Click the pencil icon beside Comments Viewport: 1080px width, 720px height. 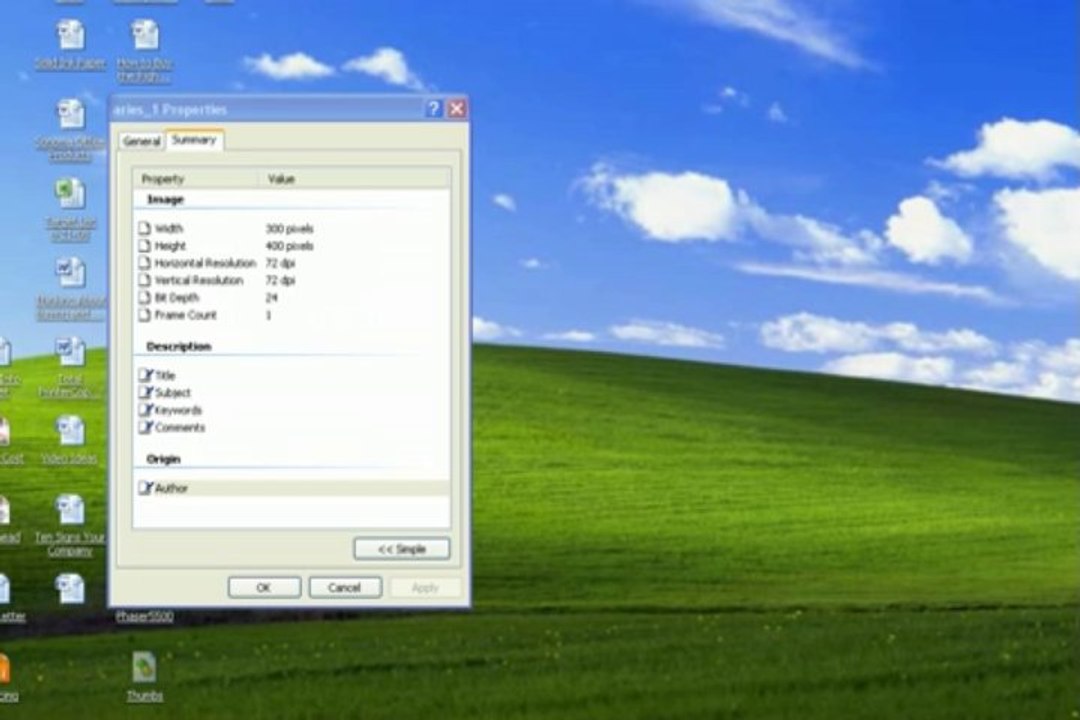pos(145,427)
